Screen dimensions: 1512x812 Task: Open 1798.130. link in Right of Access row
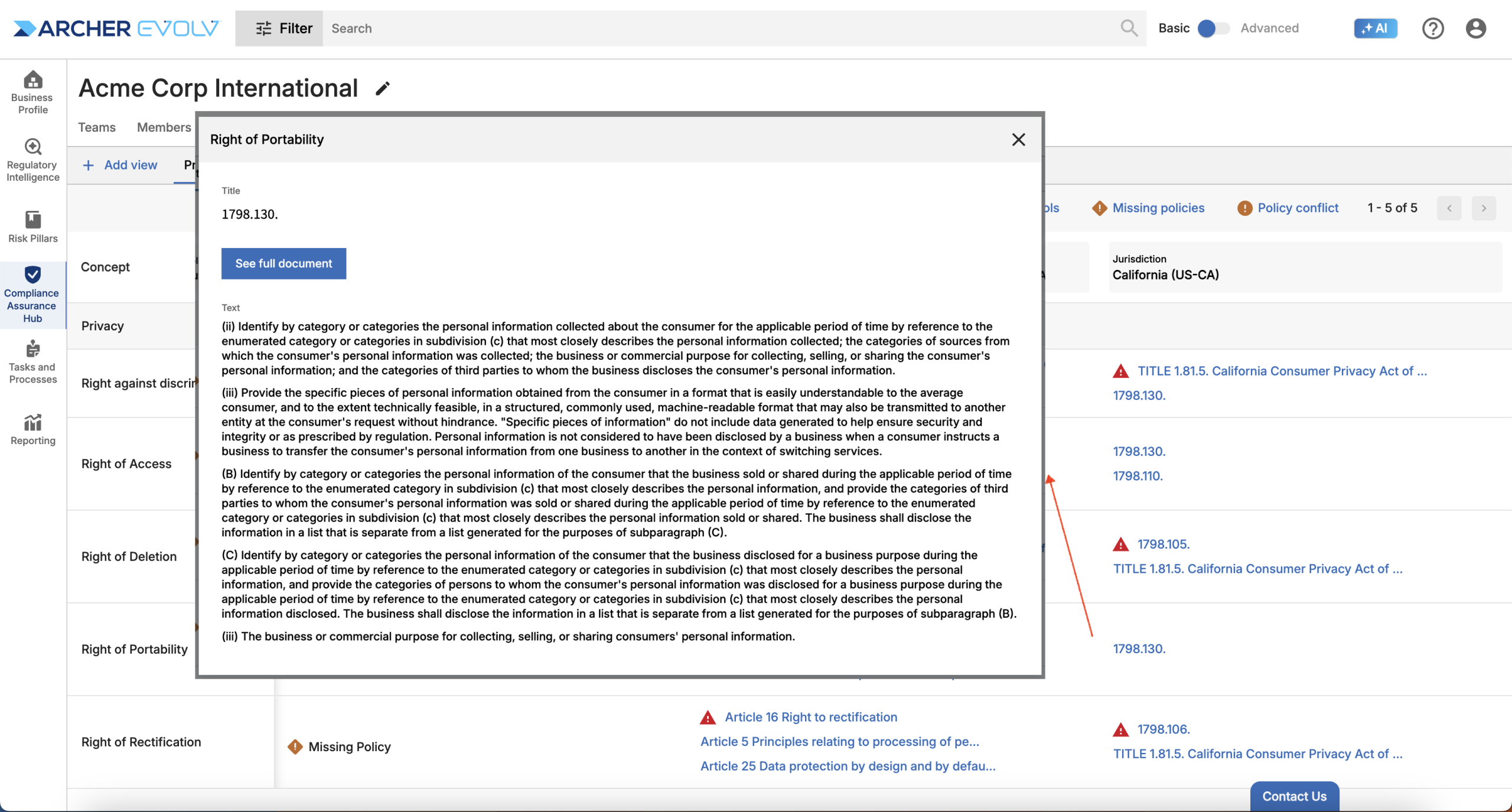click(x=1139, y=452)
